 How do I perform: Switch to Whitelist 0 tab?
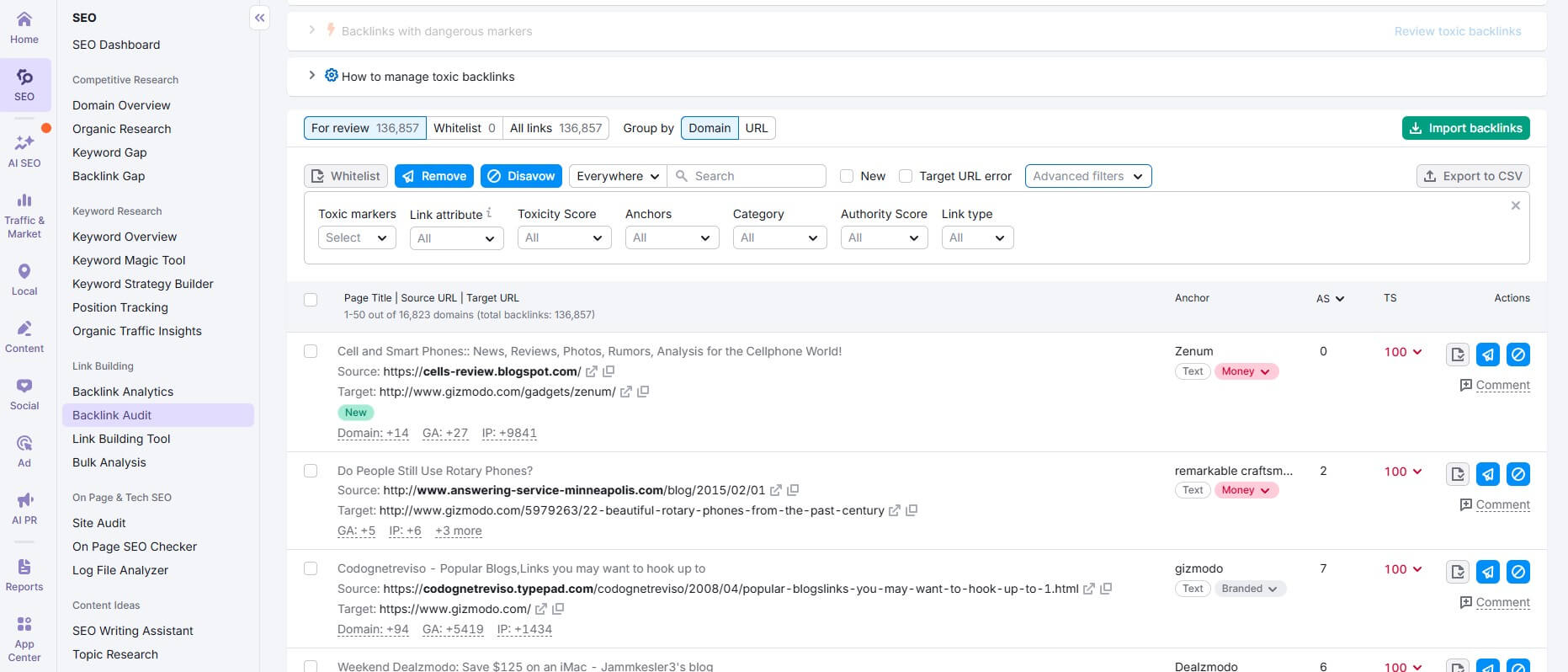(465, 128)
